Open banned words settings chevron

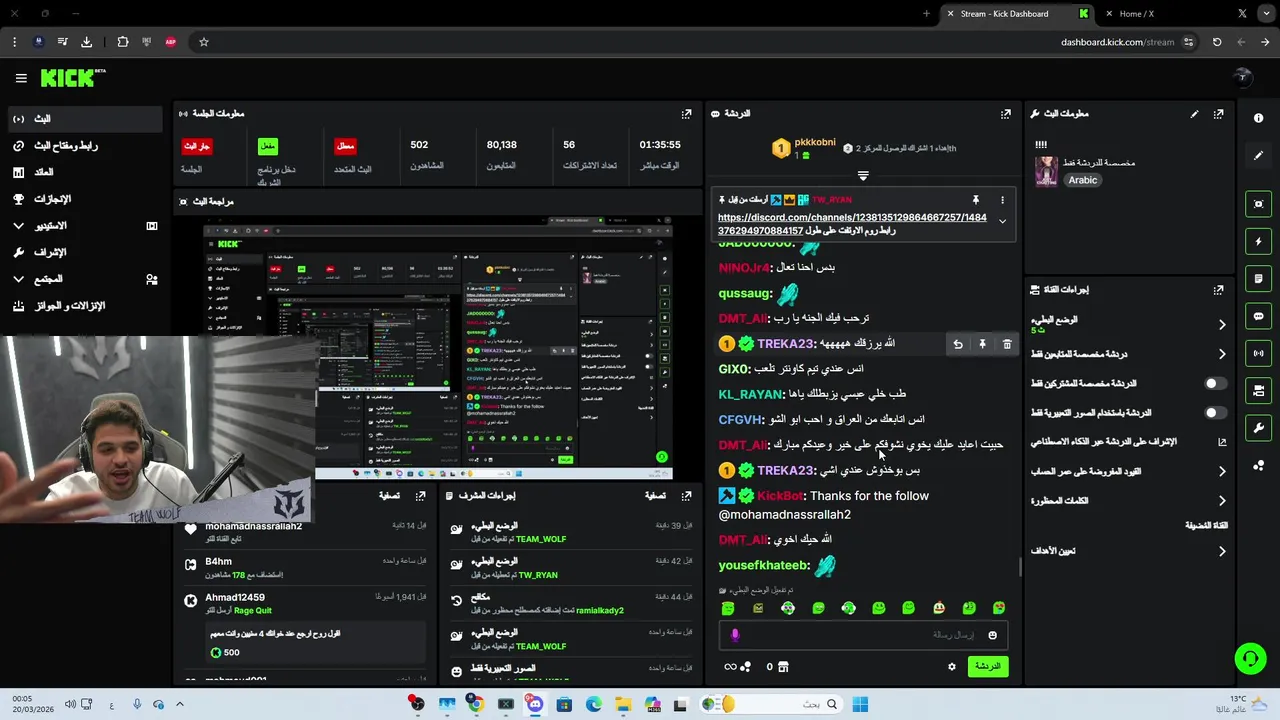point(1222,501)
